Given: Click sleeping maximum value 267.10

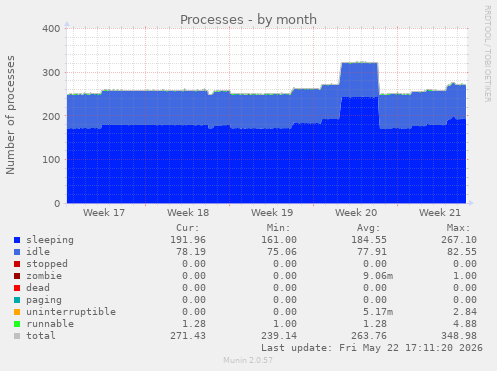Looking at the screenshot, I should [459, 240].
